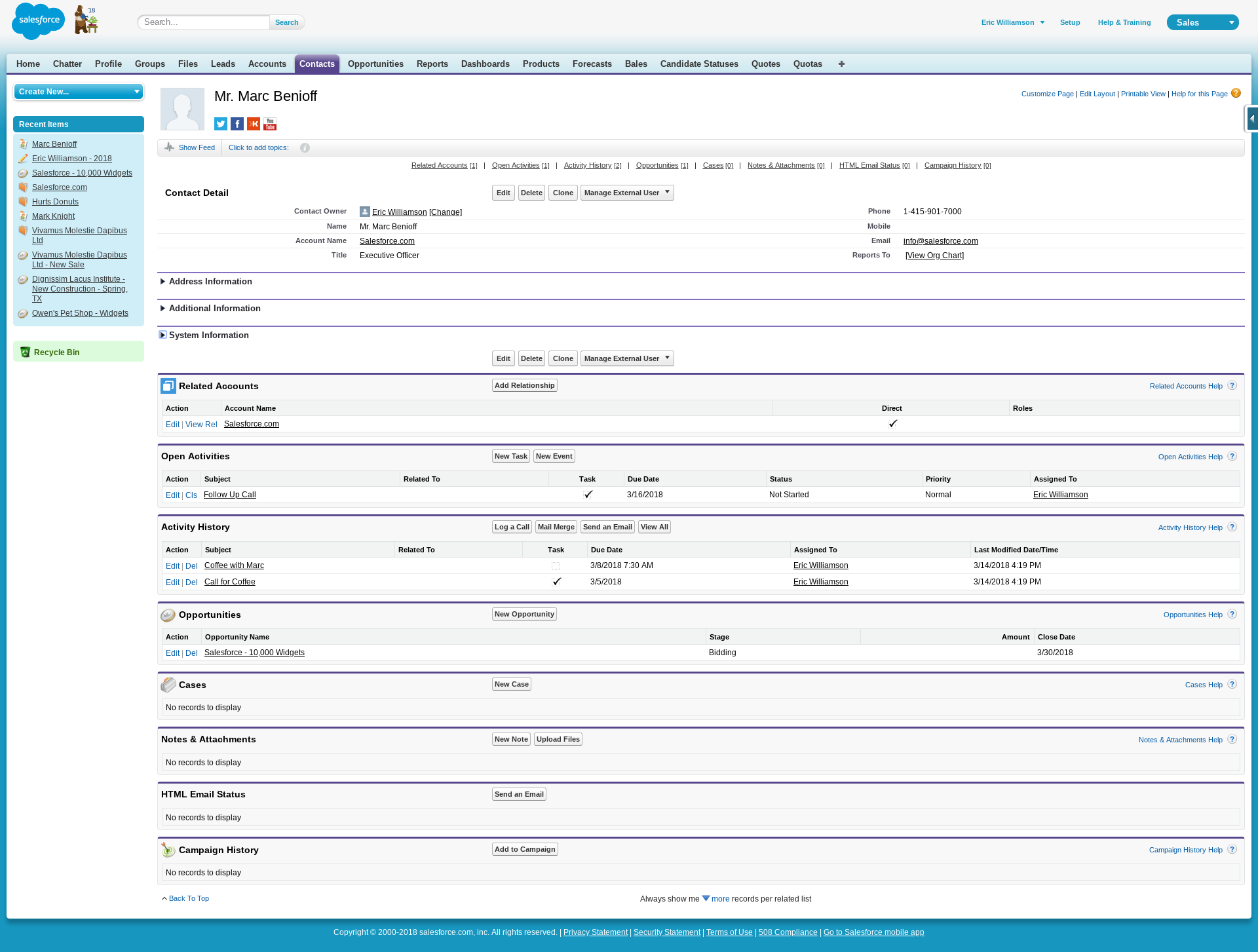Open the Printable View link

[1143, 94]
